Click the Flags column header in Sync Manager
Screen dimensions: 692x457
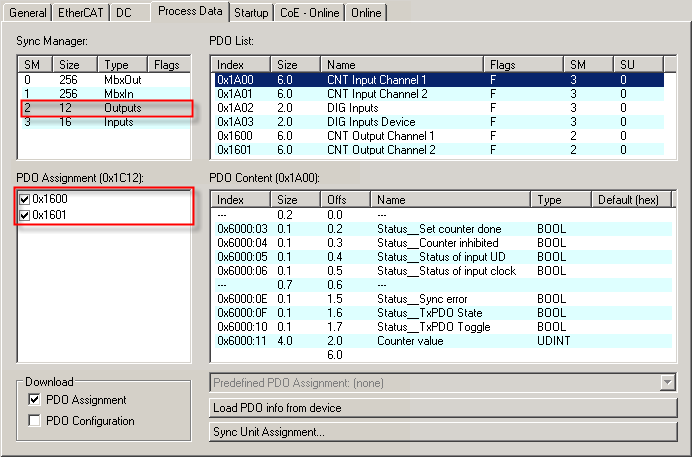tap(169, 64)
